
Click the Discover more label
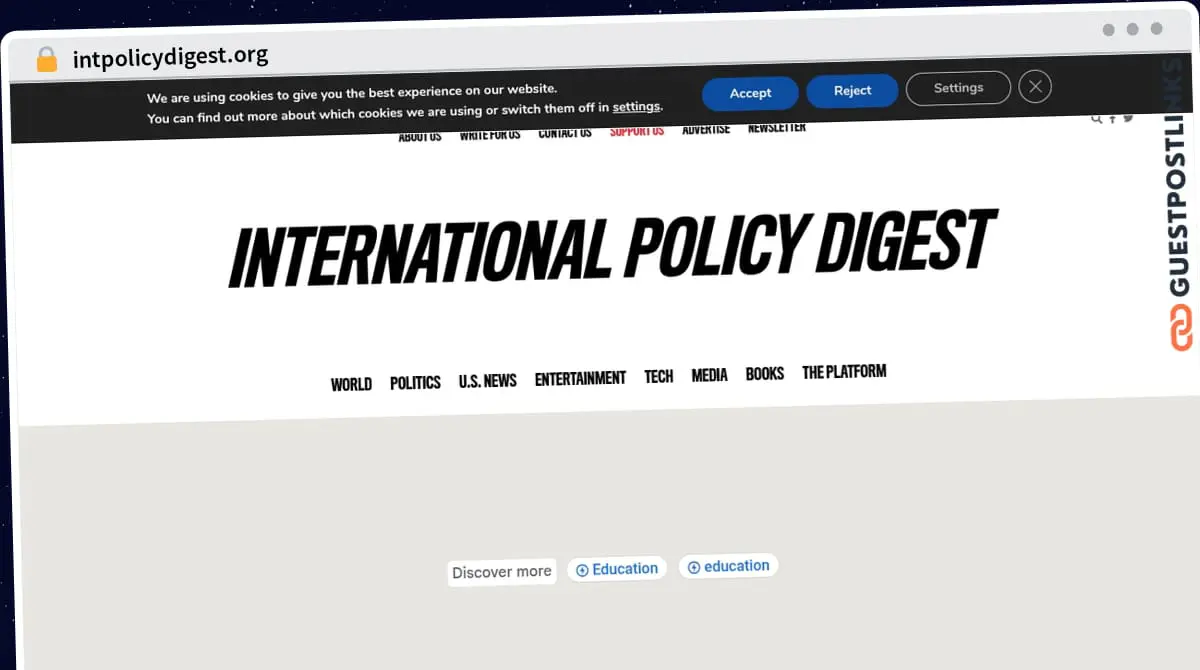click(502, 572)
